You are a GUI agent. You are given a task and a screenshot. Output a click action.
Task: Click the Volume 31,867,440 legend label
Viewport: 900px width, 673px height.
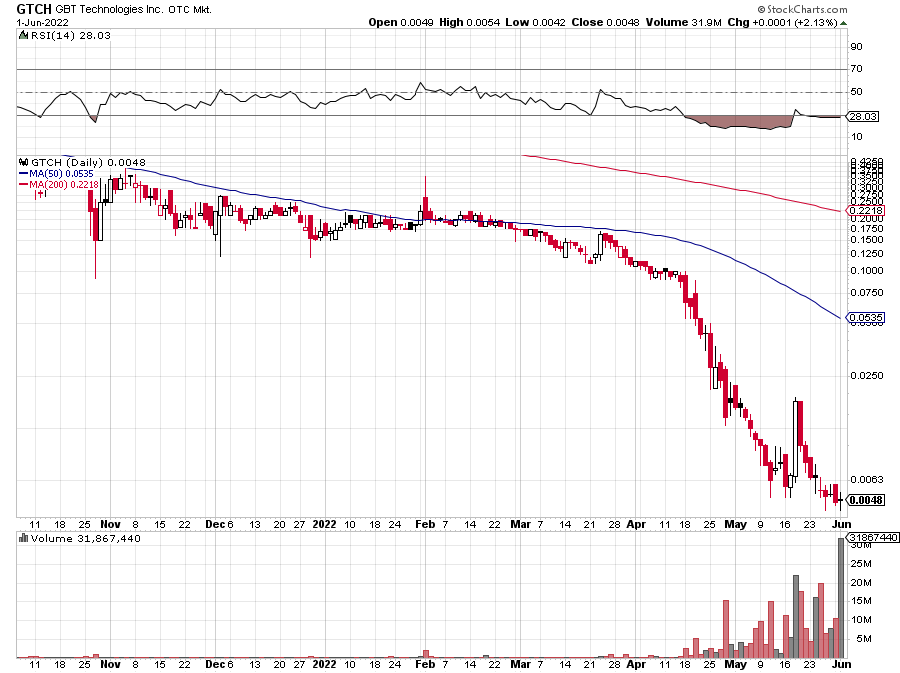tap(86, 538)
